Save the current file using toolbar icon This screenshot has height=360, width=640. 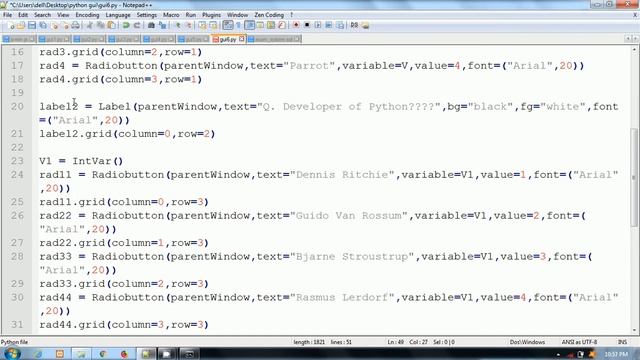point(32,25)
